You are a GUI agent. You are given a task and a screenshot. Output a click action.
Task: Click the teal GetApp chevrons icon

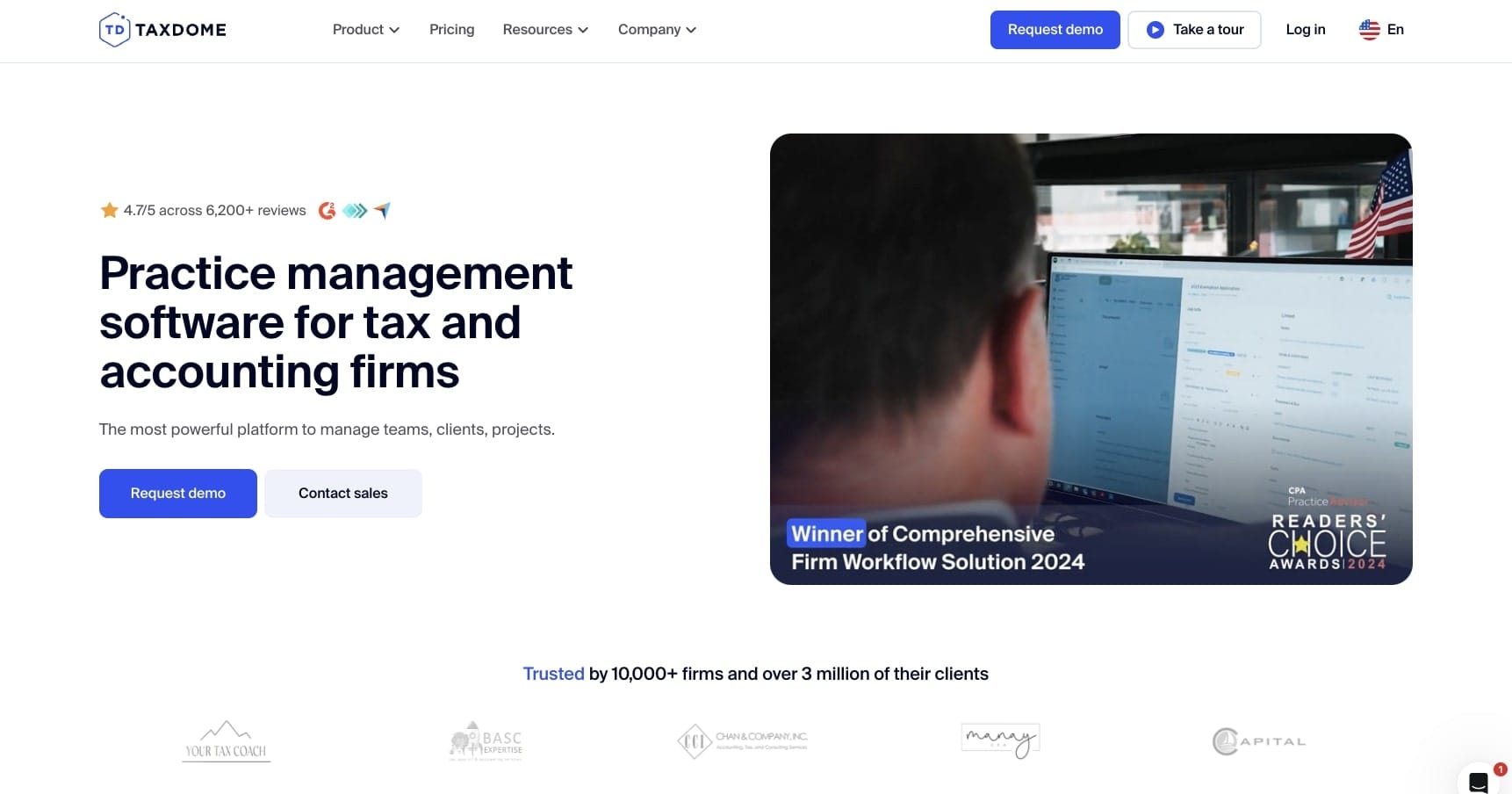coord(355,211)
